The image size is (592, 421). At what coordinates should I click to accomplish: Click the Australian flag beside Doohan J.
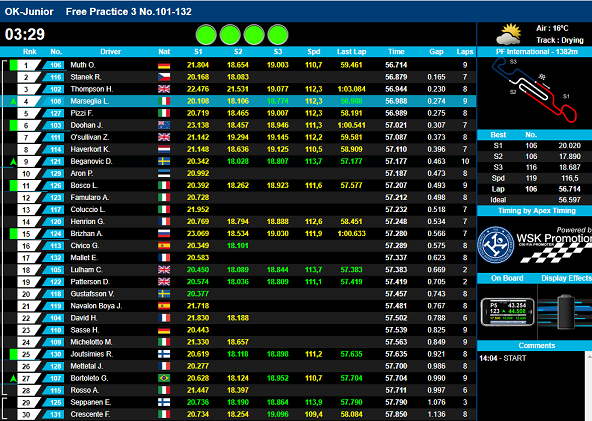pos(164,125)
